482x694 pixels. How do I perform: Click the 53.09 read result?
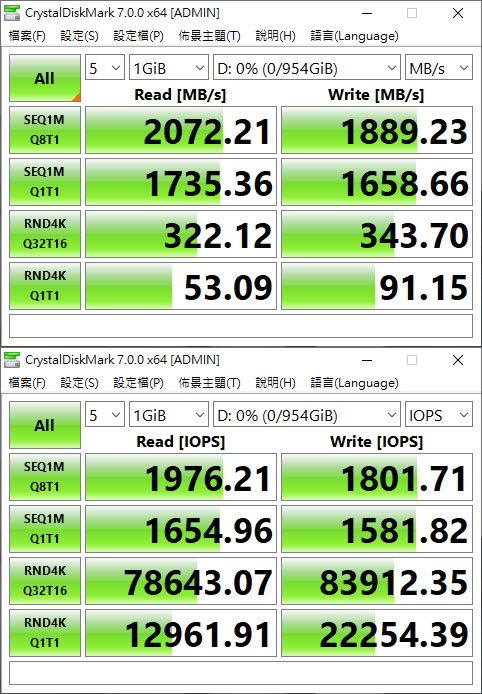(x=181, y=286)
